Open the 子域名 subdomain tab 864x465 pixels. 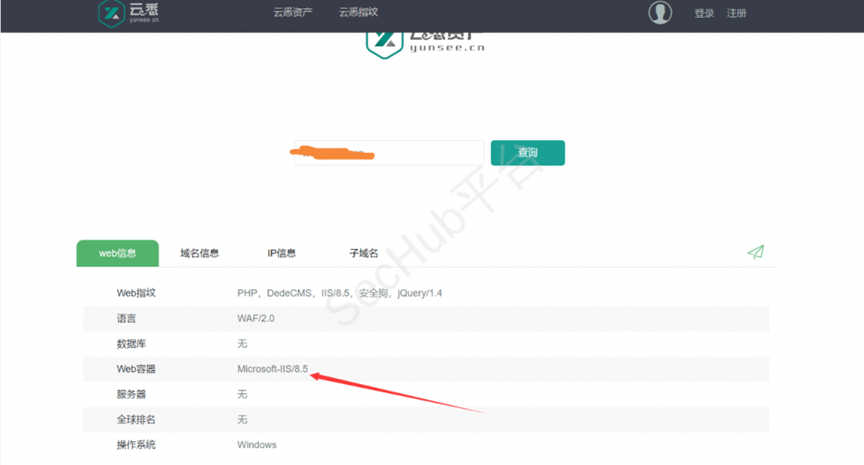[363, 253]
